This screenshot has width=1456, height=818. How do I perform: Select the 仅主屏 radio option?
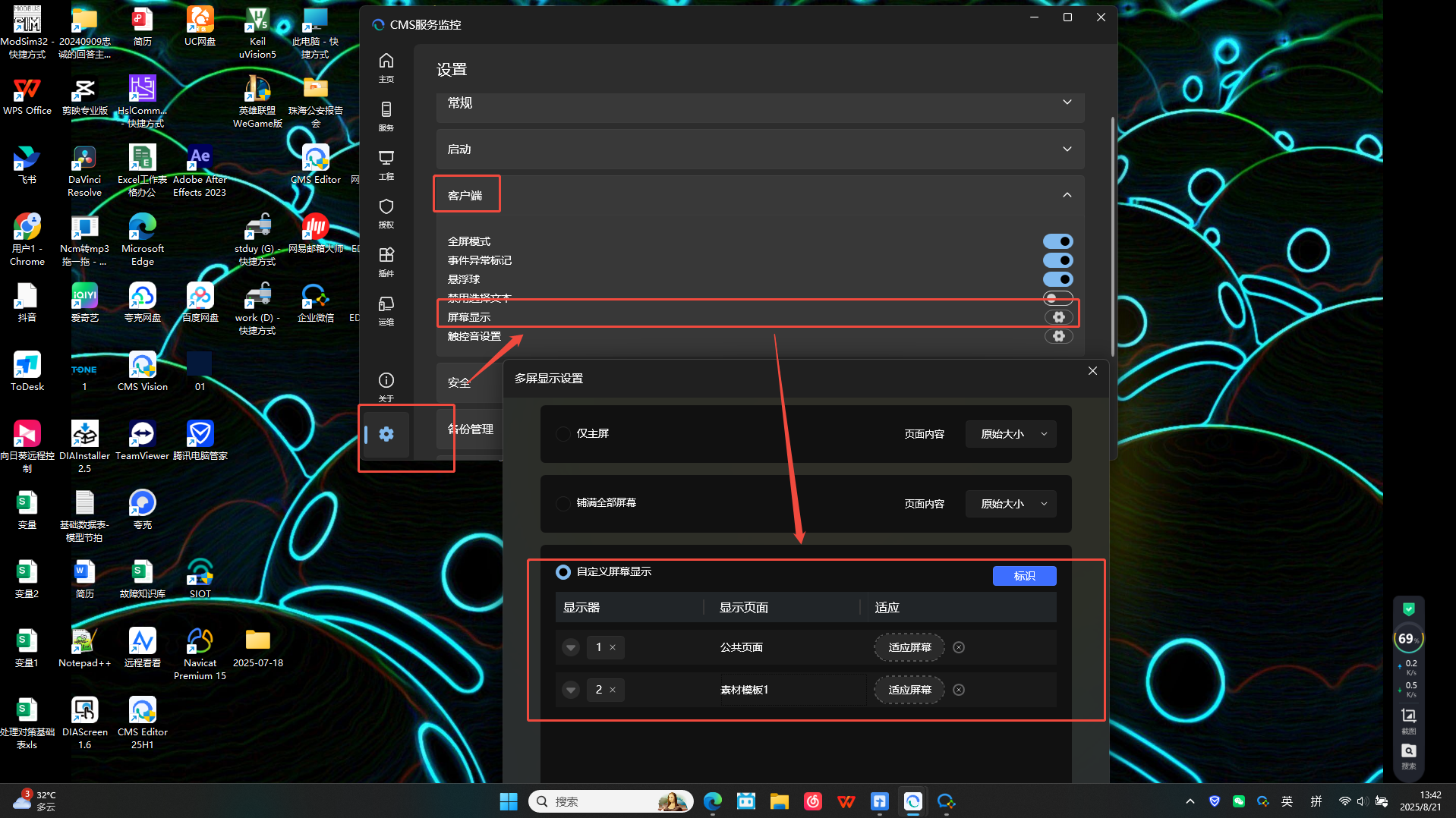coord(563,434)
